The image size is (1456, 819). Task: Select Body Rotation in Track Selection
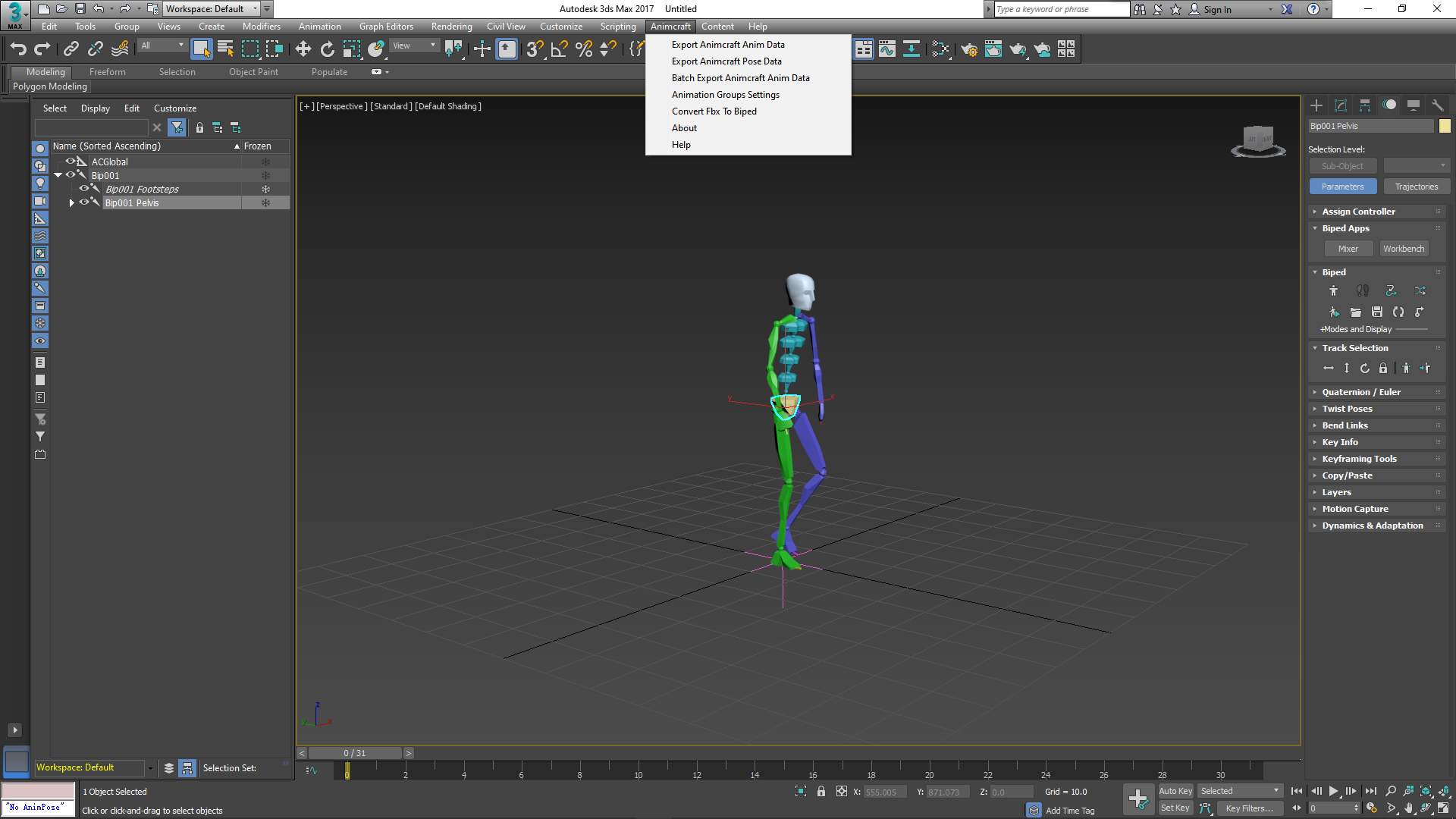tap(1365, 369)
